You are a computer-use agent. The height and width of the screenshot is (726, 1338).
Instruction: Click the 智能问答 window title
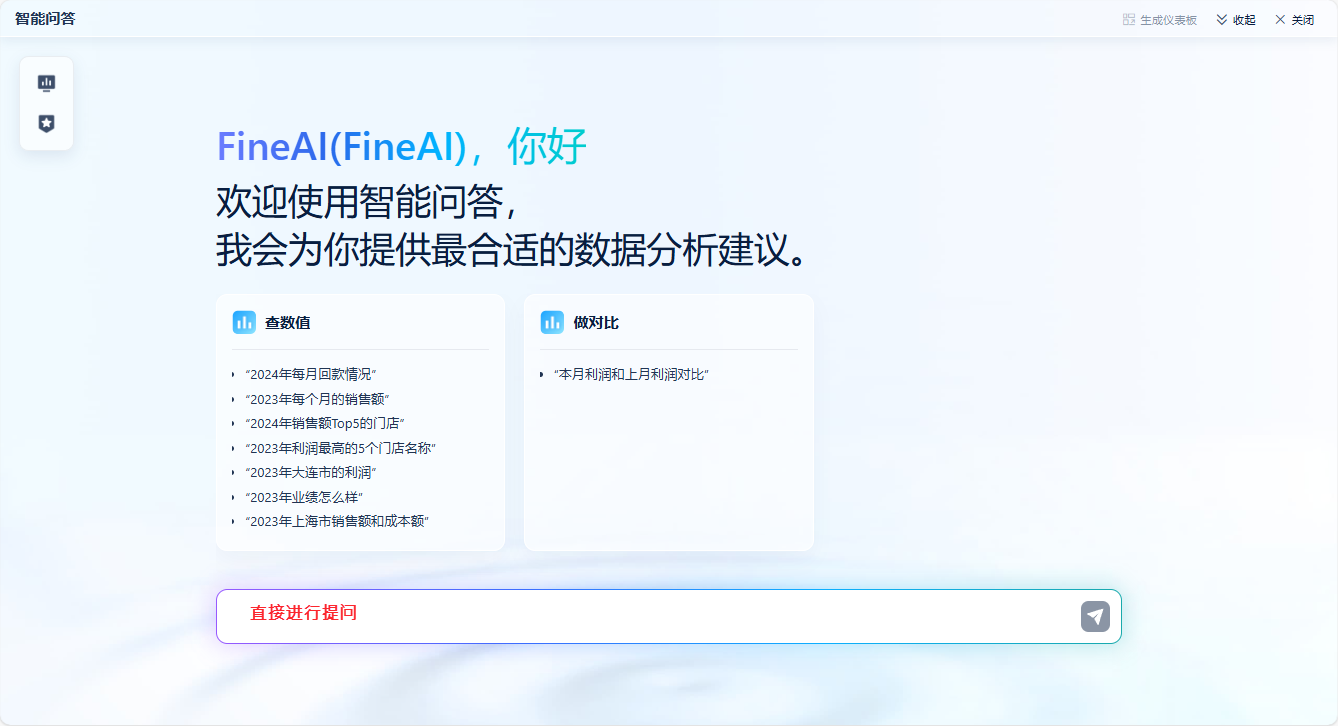(x=45, y=19)
